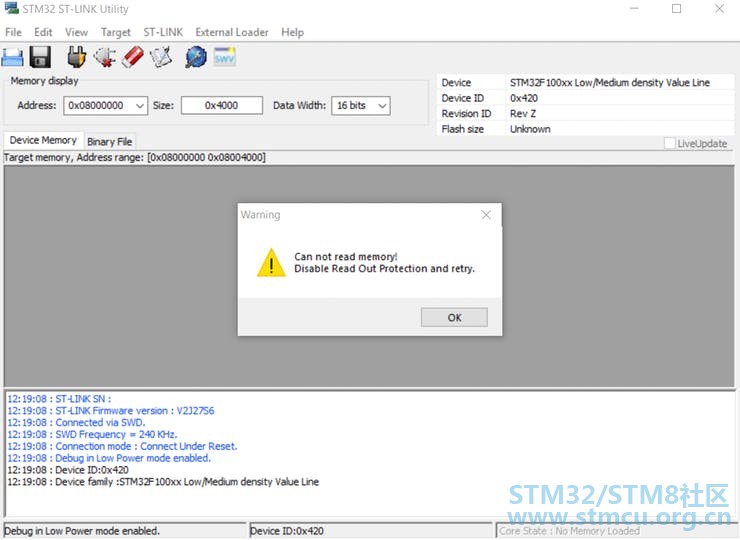
Task: Click the Size input field 0x4000
Action: click(221, 105)
